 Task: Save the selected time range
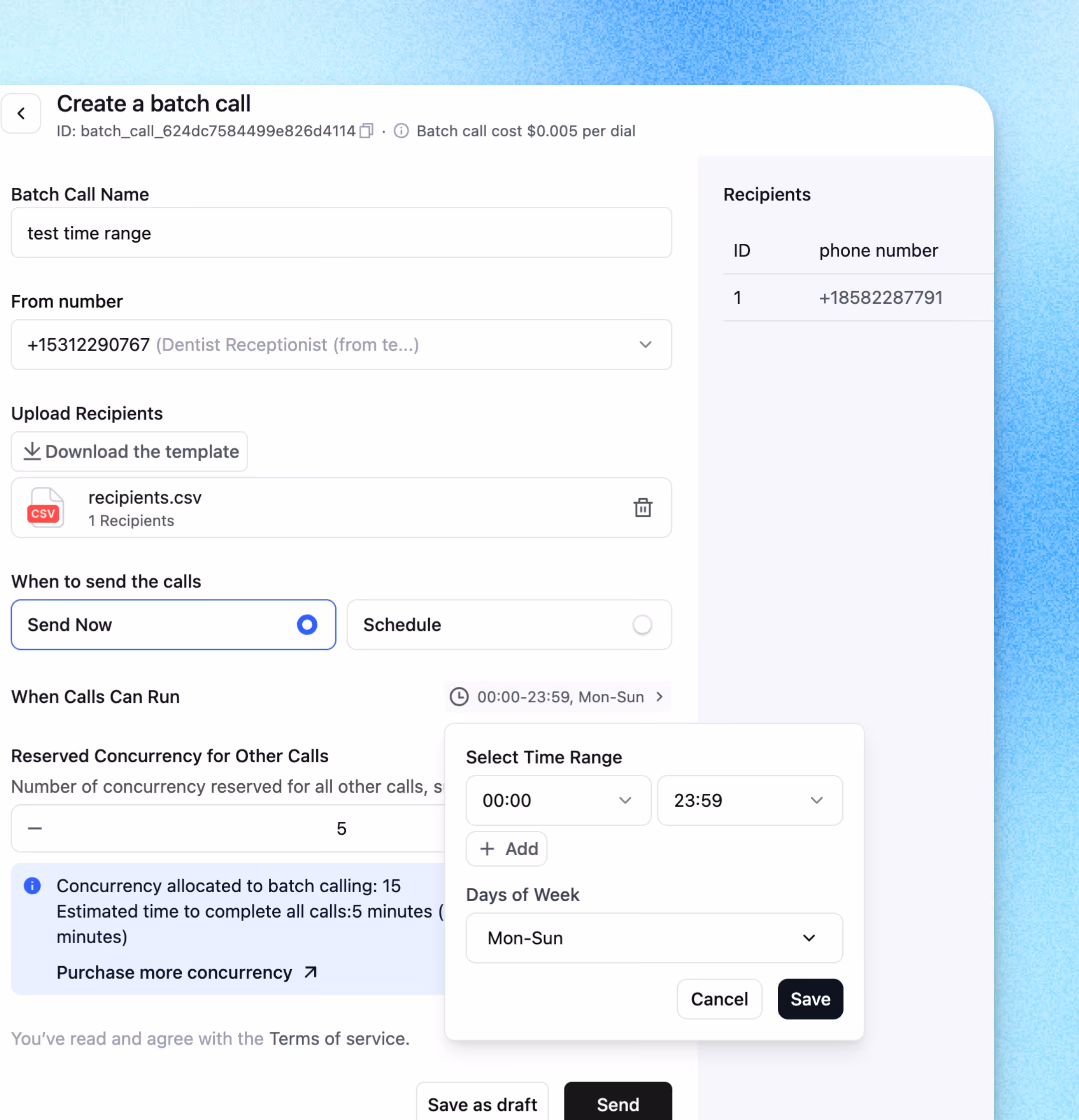[x=810, y=999]
